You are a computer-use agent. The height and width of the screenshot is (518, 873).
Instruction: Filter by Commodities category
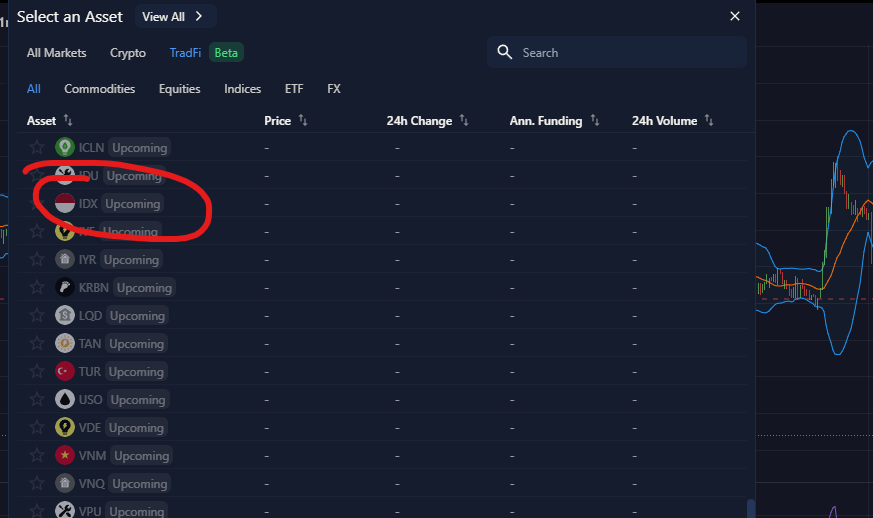[100, 89]
